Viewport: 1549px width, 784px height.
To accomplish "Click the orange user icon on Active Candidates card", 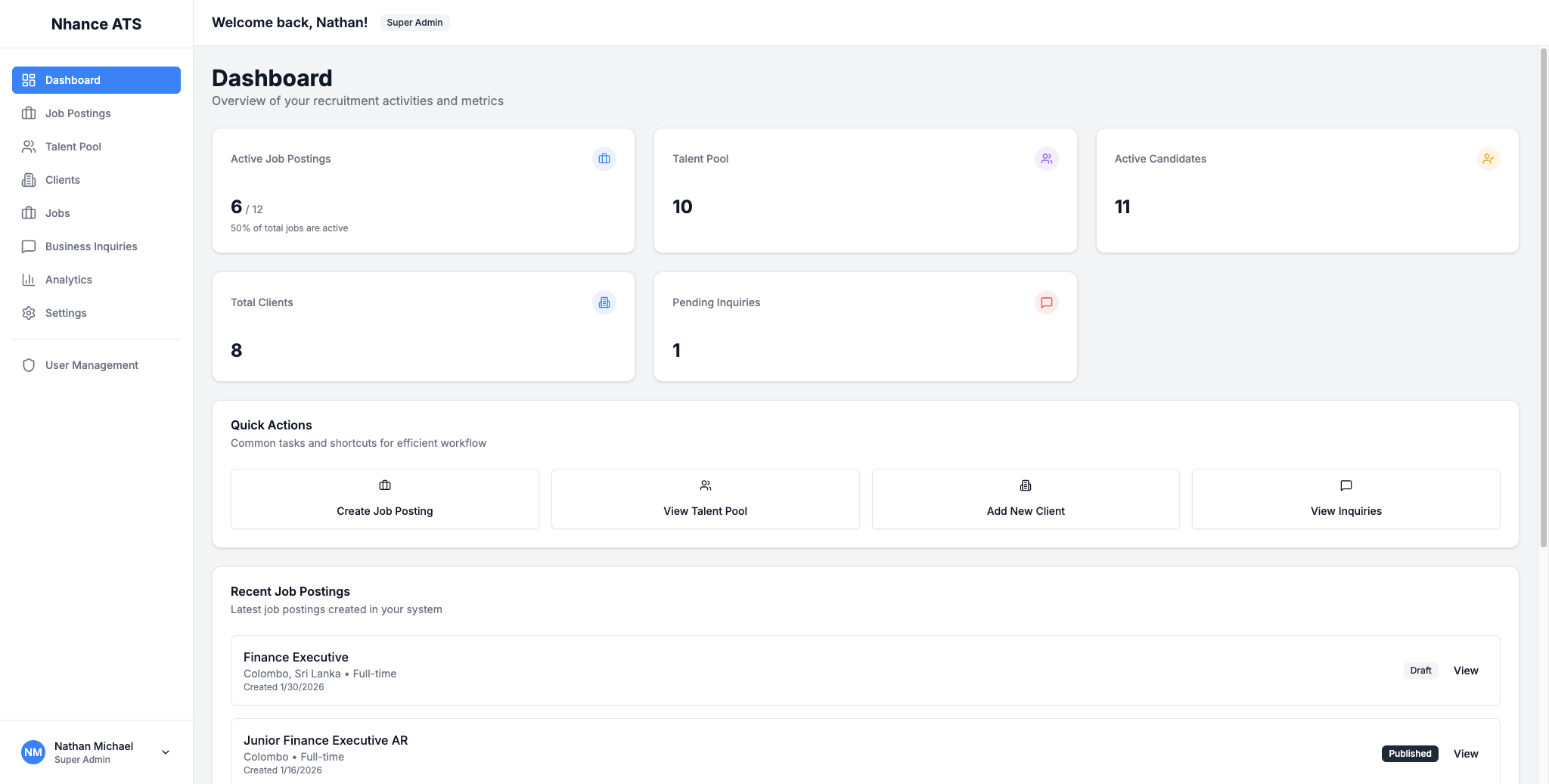I will [x=1488, y=159].
